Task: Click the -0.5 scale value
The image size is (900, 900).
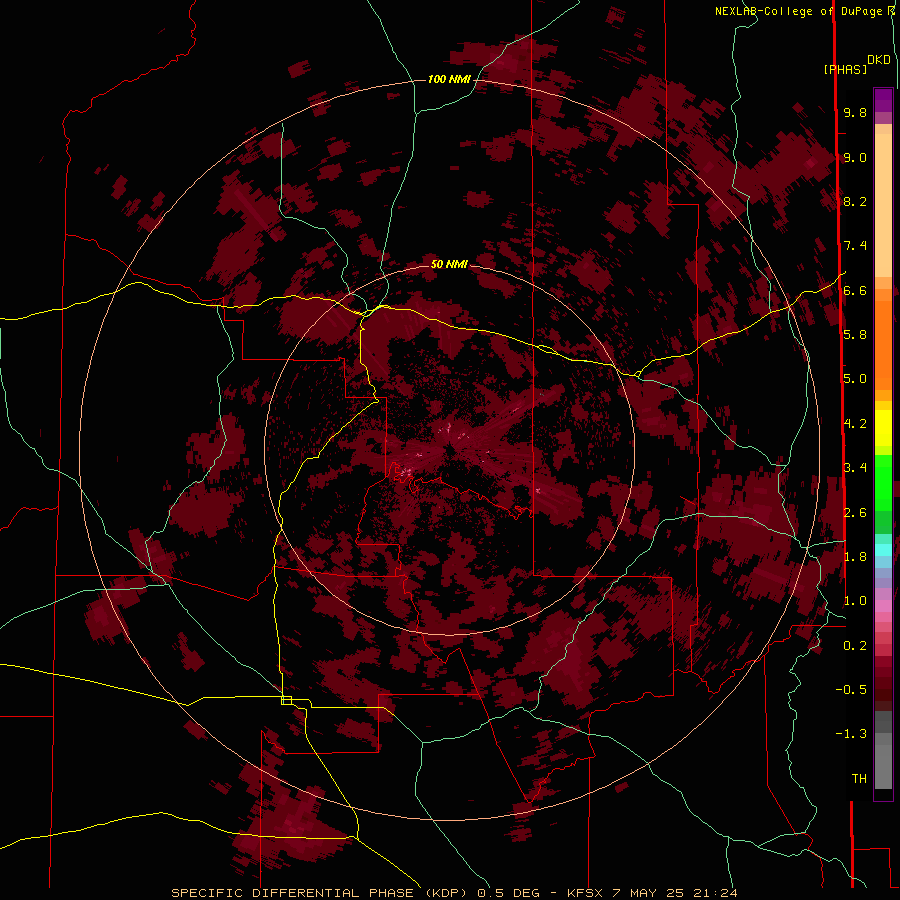Action: coord(851,690)
